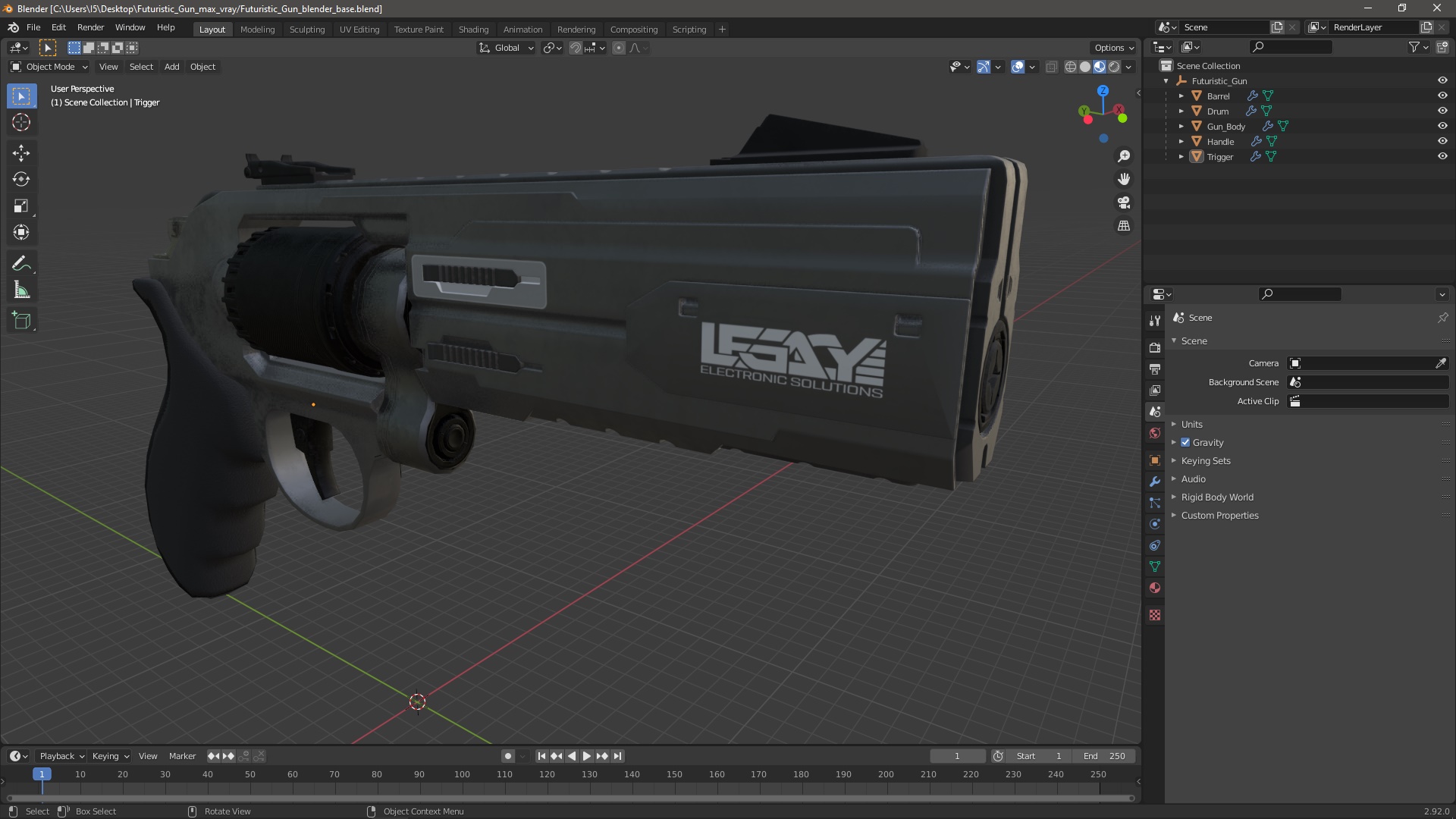Screen dimensions: 1456x819
Task: Select the Add Cube tool
Action: pos(21,321)
